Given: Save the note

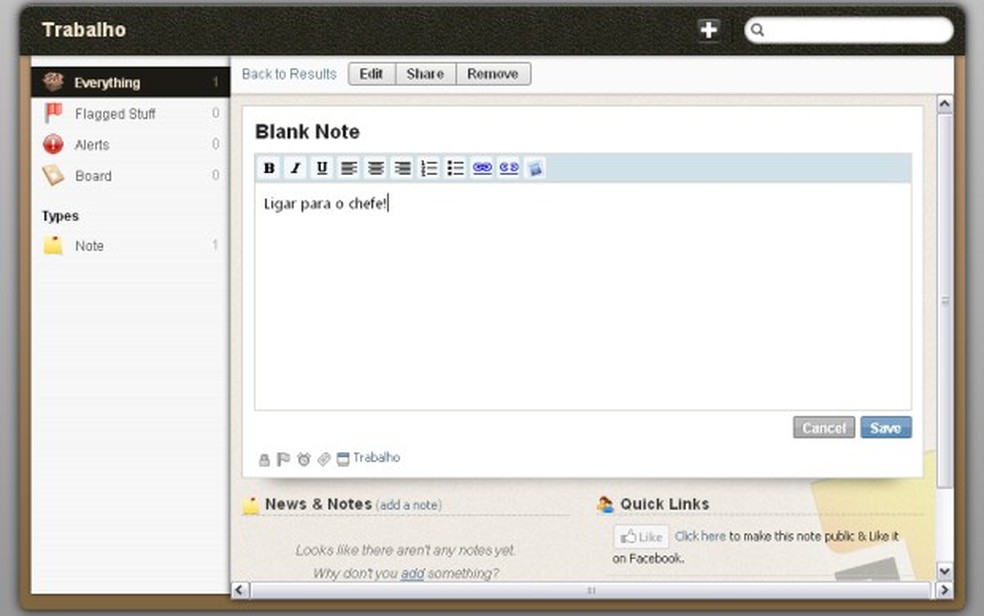Looking at the screenshot, I should (885, 428).
